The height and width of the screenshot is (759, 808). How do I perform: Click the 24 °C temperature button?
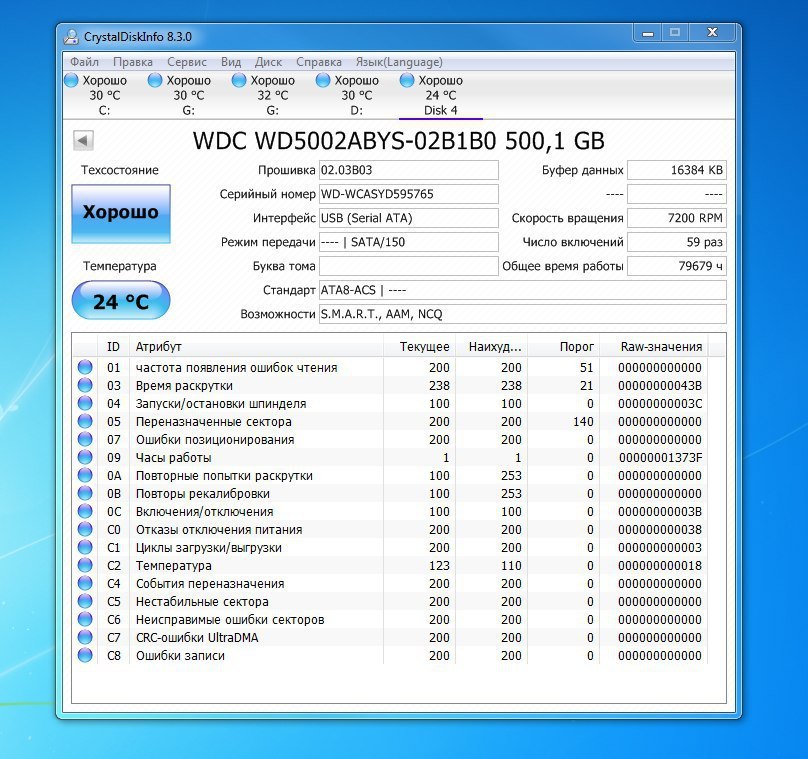121,300
